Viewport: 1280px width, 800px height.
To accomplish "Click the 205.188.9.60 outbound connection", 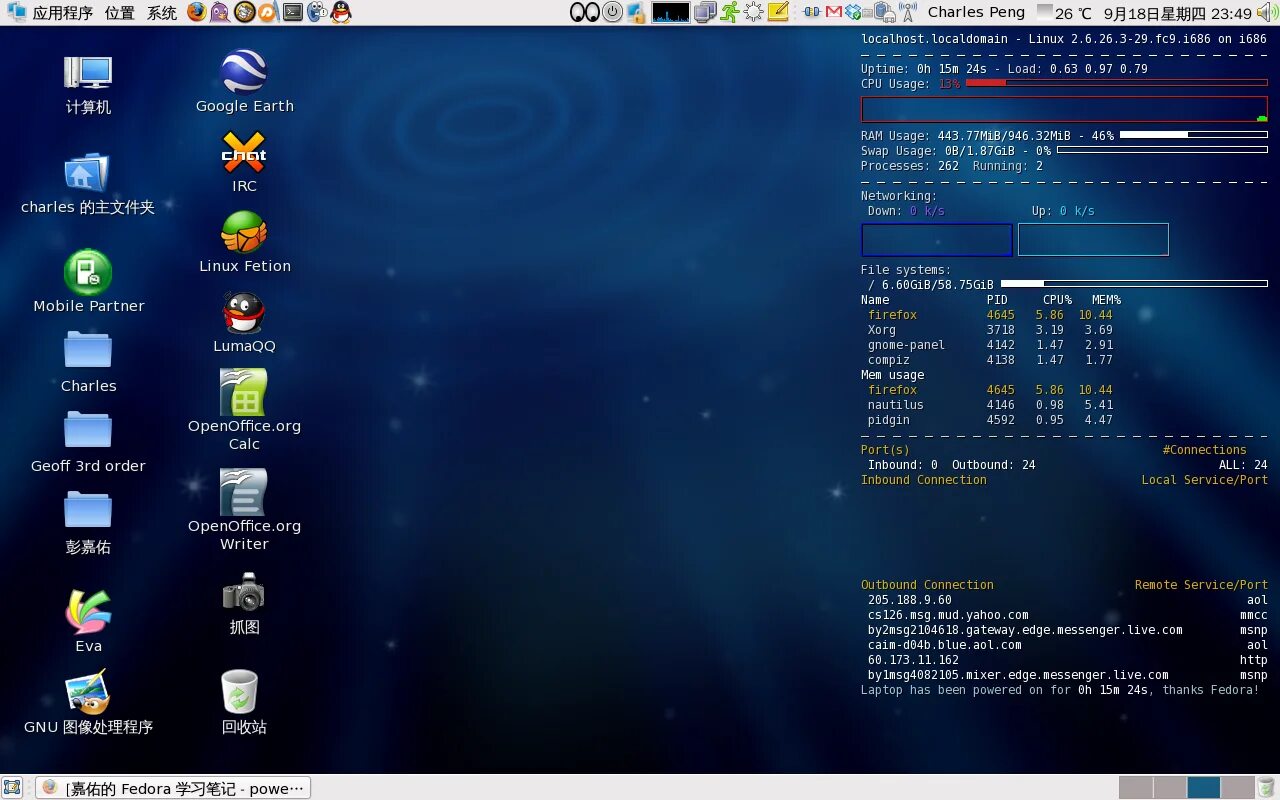I will click(910, 600).
